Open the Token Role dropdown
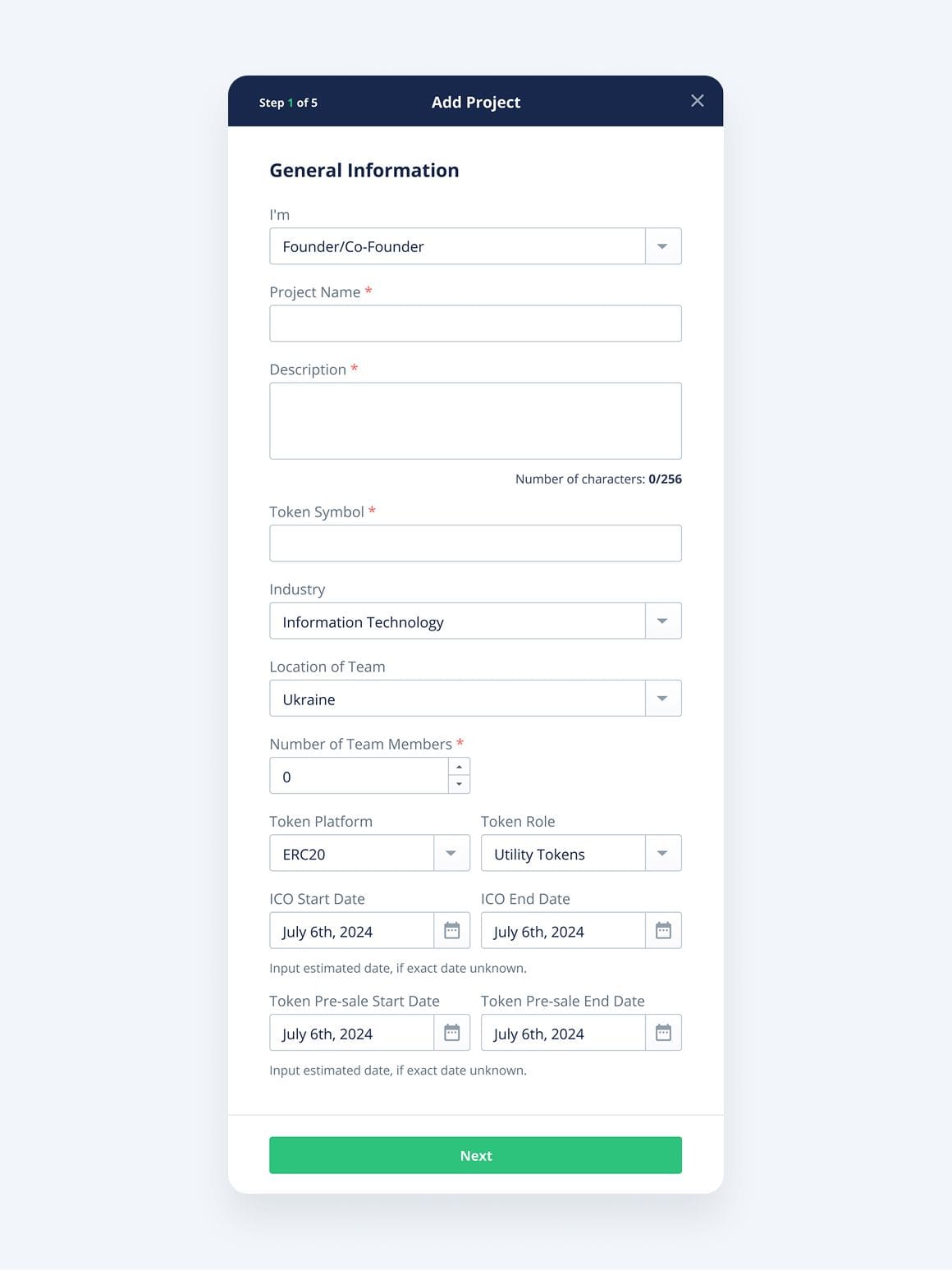 pos(662,853)
